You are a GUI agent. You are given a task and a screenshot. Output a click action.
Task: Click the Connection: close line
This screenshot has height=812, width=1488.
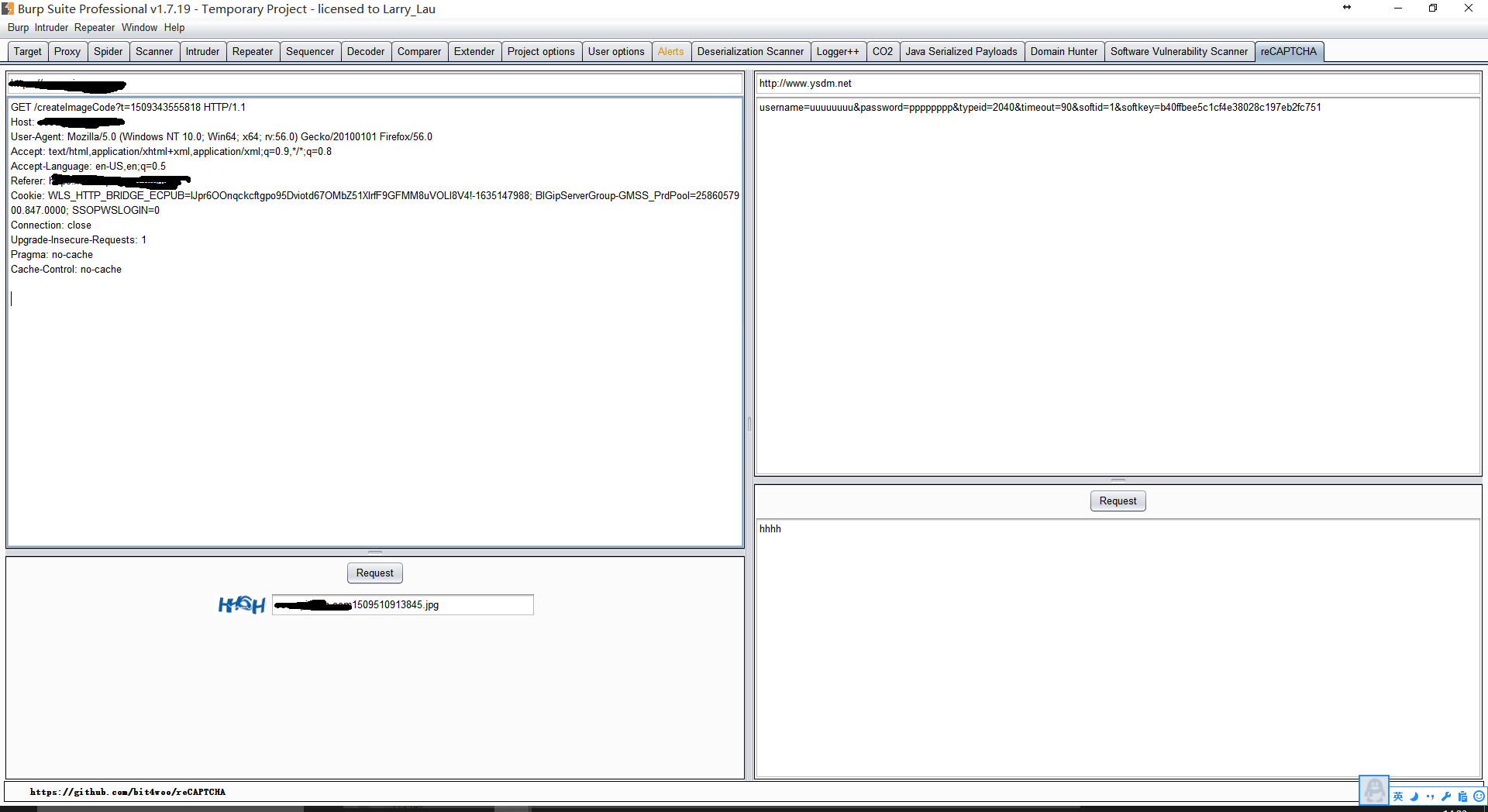click(51, 225)
